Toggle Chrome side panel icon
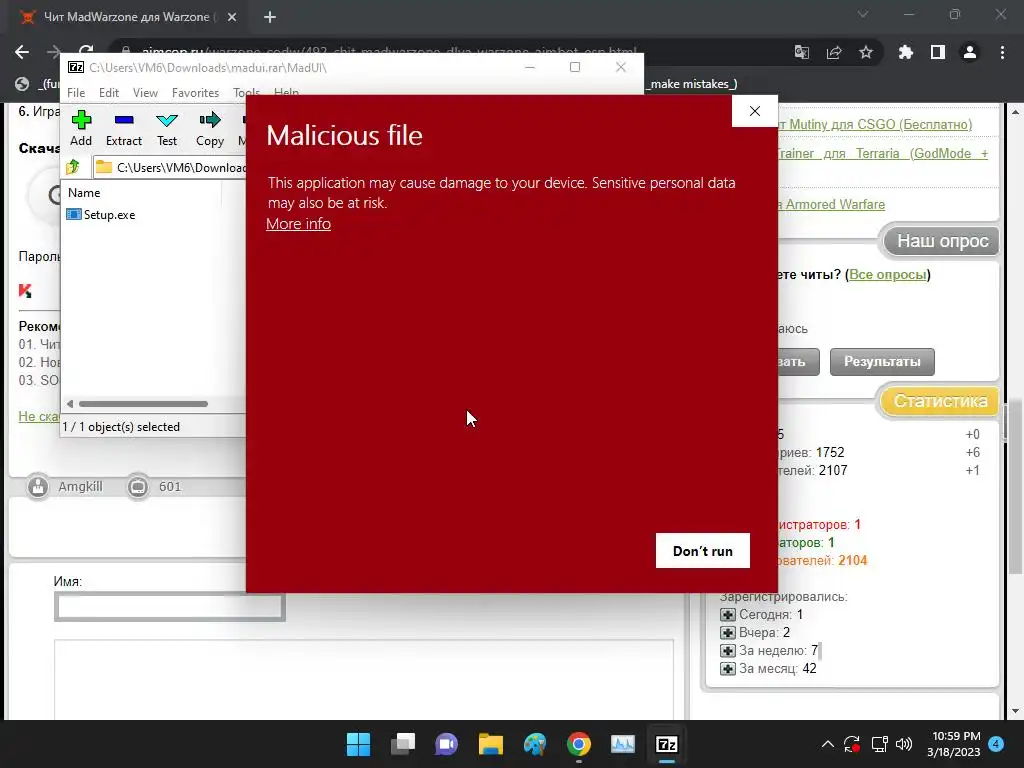Viewport: 1024px width, 768px height. [x=938, y=52]
